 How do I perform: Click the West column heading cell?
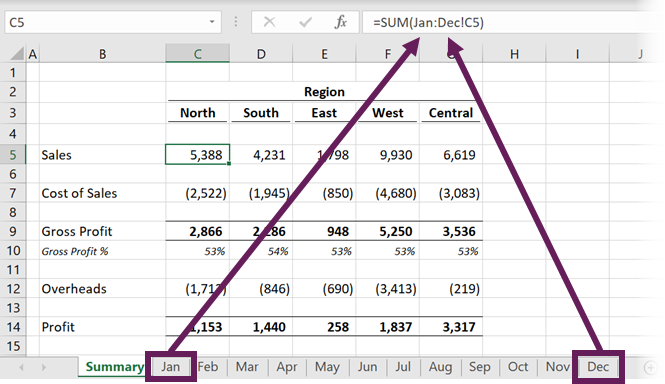[x=388, y=113]
